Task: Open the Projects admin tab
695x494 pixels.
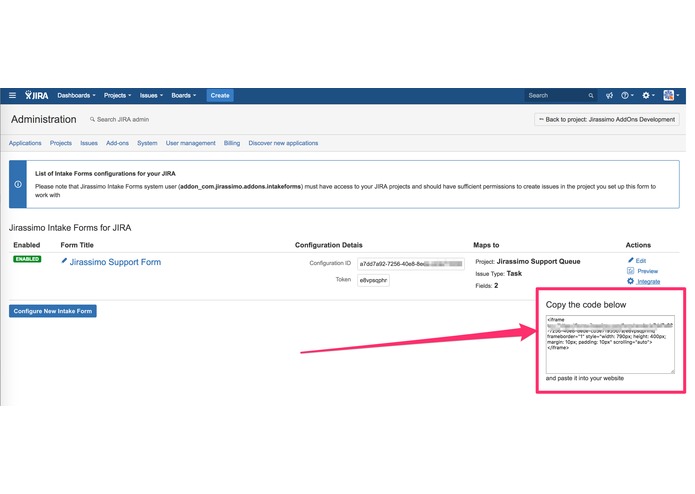Action: click(61, 143)
